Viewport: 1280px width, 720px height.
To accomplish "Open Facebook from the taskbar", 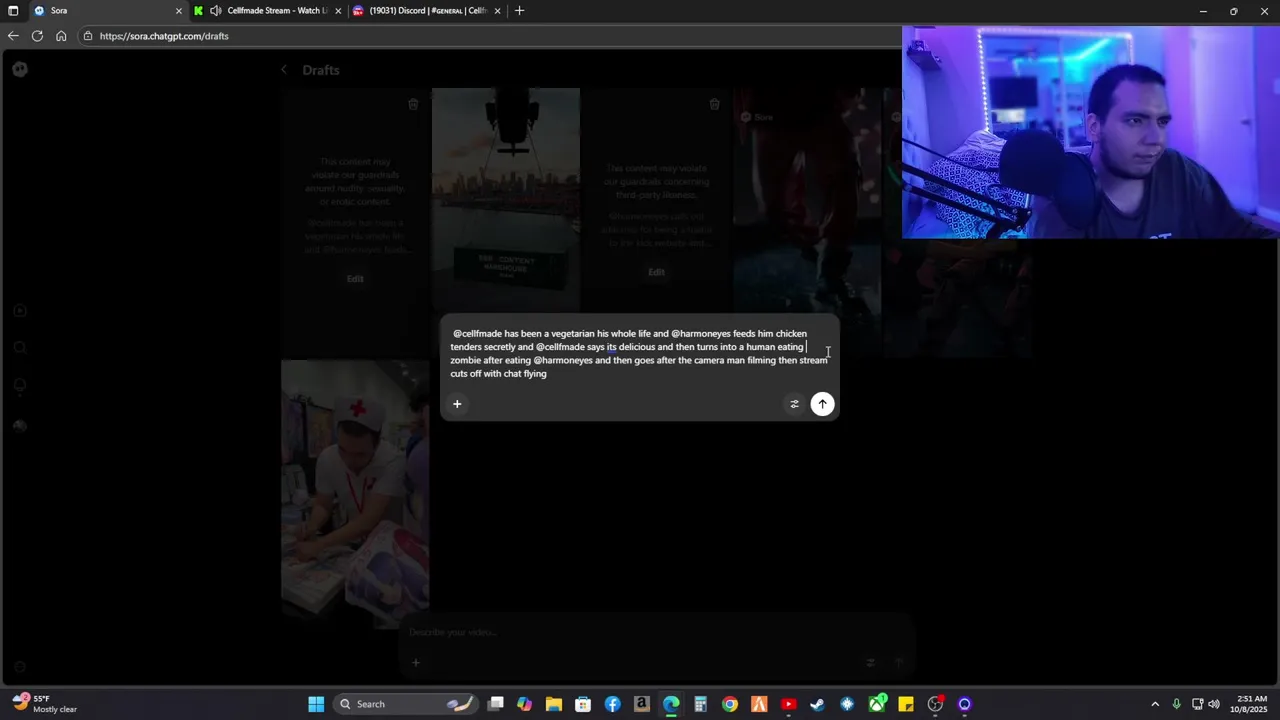I will click(x=612, y=704).
